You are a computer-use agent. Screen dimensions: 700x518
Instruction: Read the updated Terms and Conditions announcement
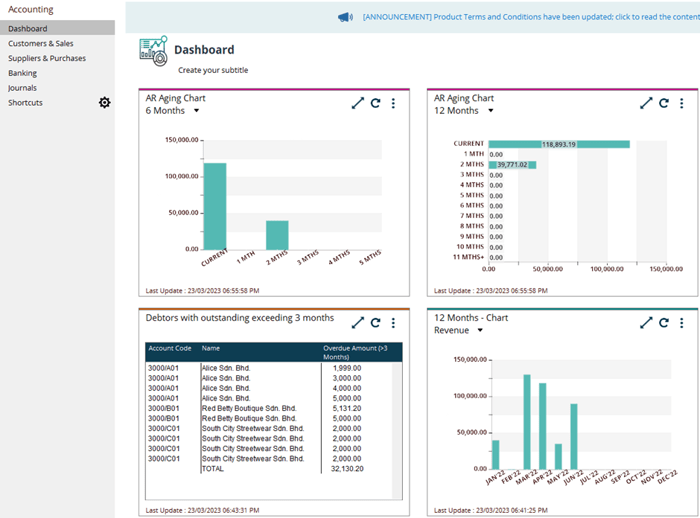(530, 17)
